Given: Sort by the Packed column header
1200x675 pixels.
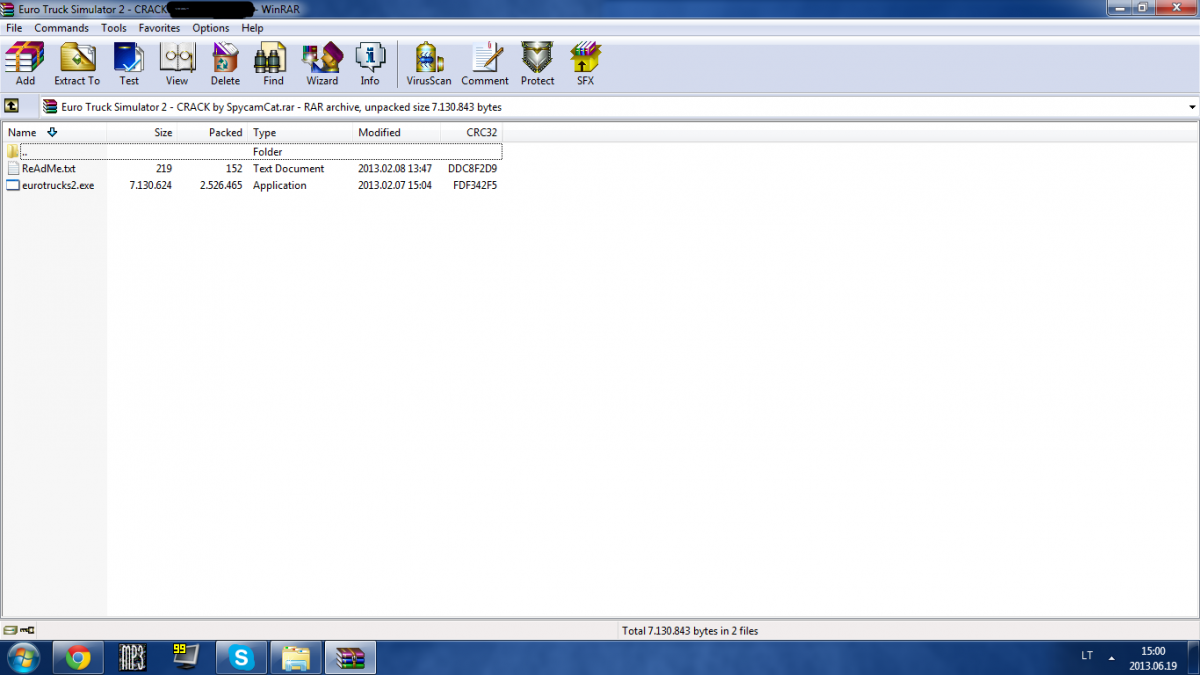Looking at the screenshot, I should [x=212, y=132].
